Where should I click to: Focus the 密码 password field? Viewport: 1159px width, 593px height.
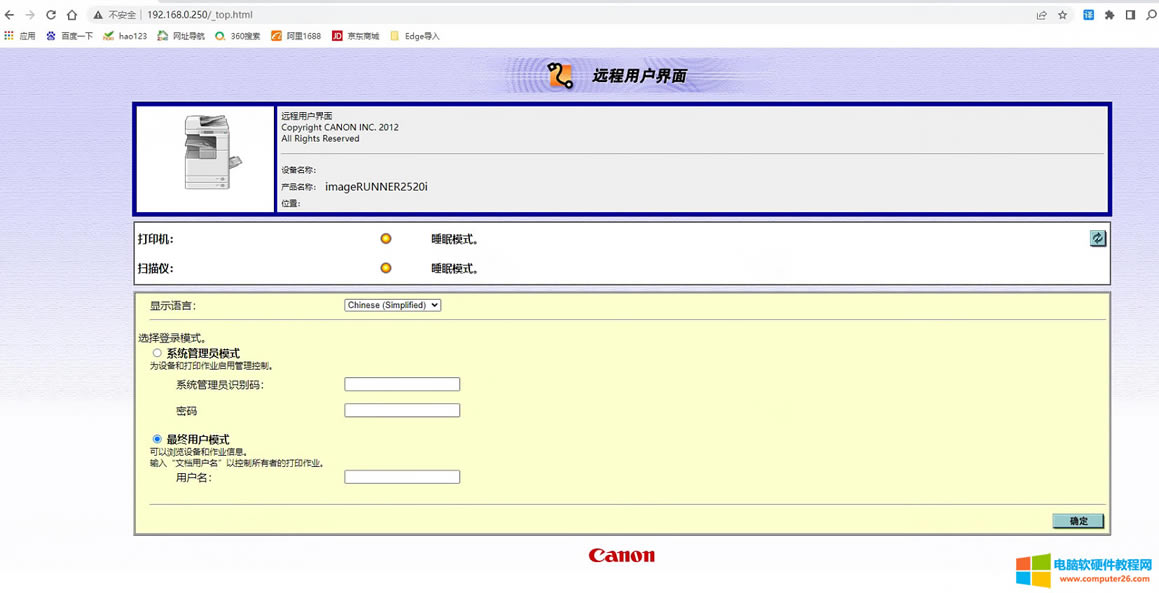401,410
